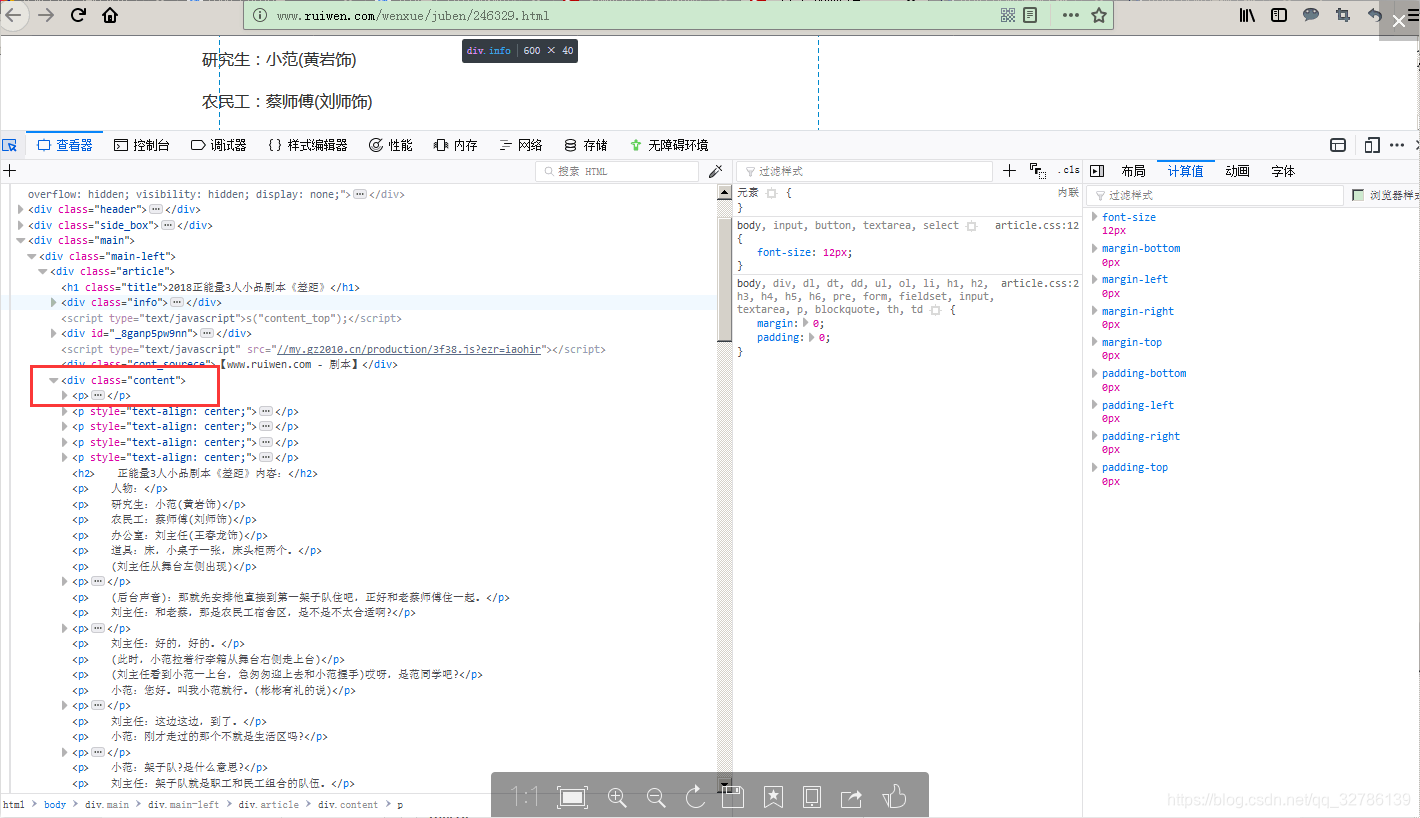Select body in breadcrumb path
The height and width of the screenshot is (818, 1420).
point(55,804)
